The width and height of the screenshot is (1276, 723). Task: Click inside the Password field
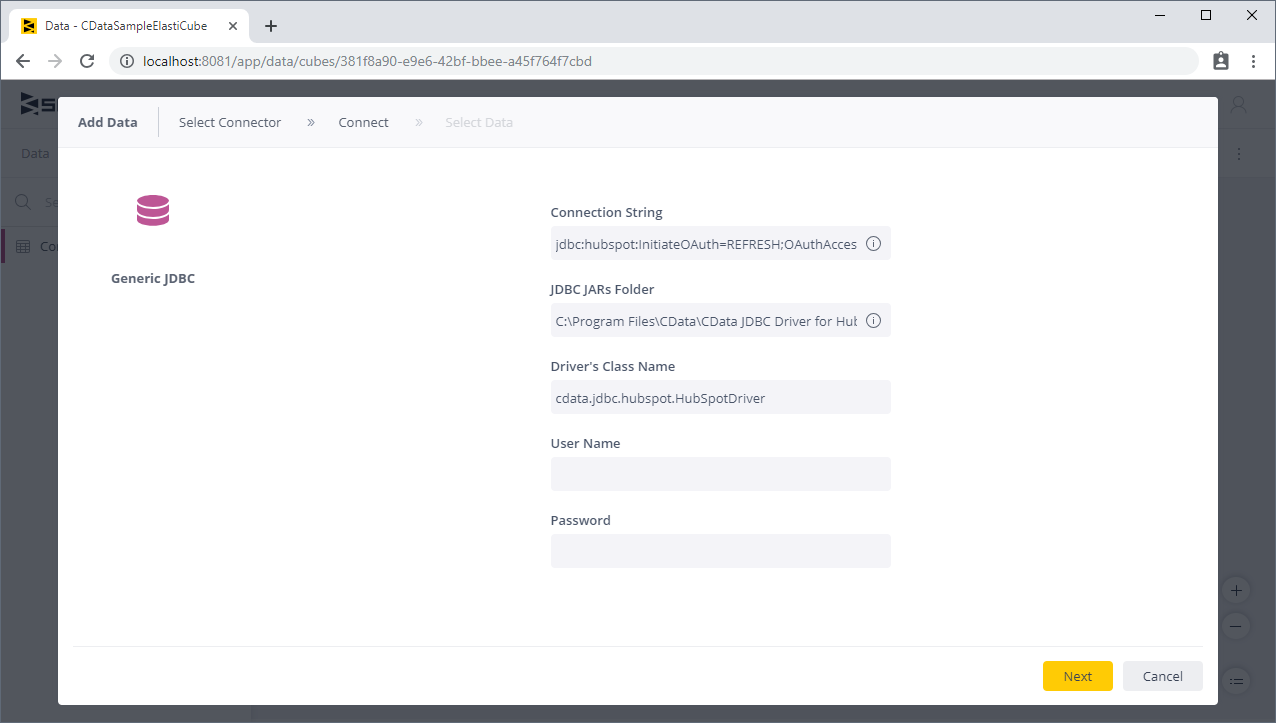click(x=720, y=551)
